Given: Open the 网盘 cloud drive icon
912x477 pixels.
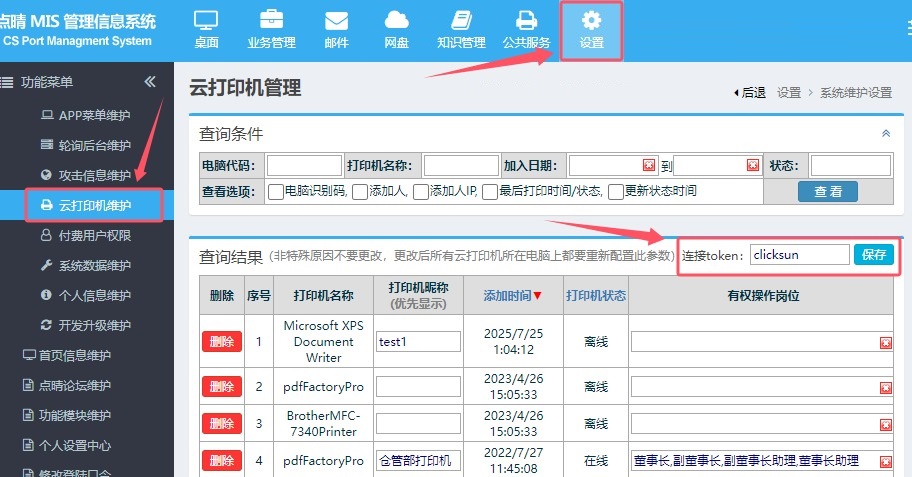Looking at the screenshot, I should click(x=396, y=28).
